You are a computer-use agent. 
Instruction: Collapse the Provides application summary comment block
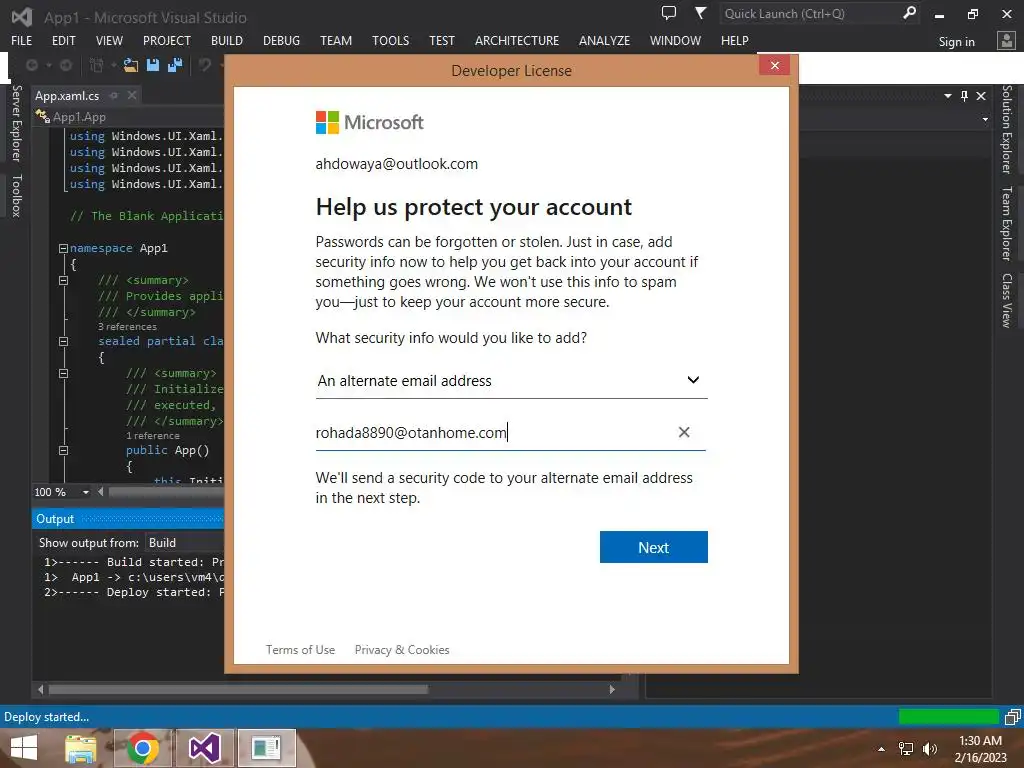(63, 280)
